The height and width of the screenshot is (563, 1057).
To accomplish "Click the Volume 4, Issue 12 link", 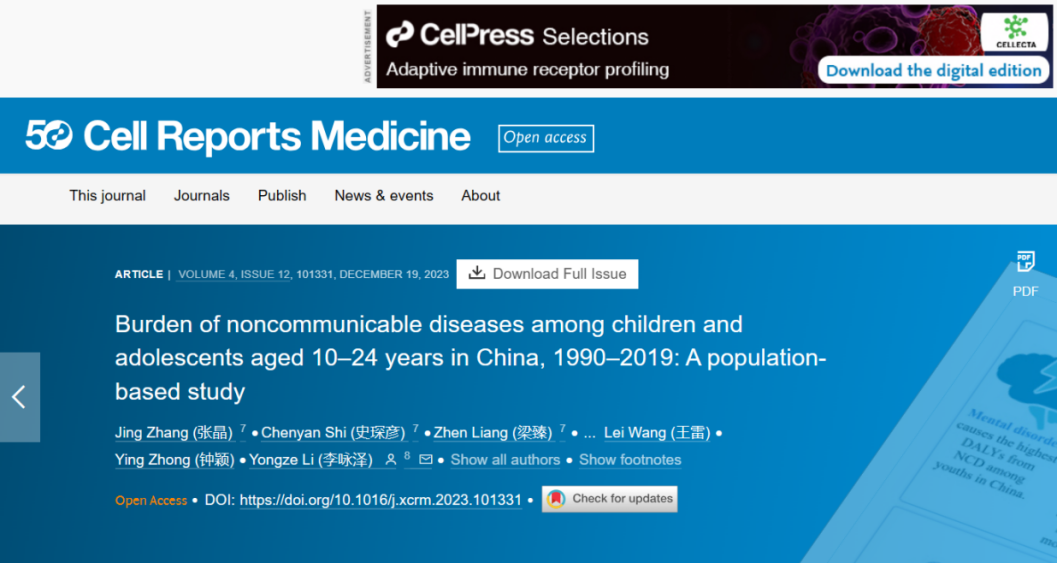I will pyautogui.click(x=234, y=274).
